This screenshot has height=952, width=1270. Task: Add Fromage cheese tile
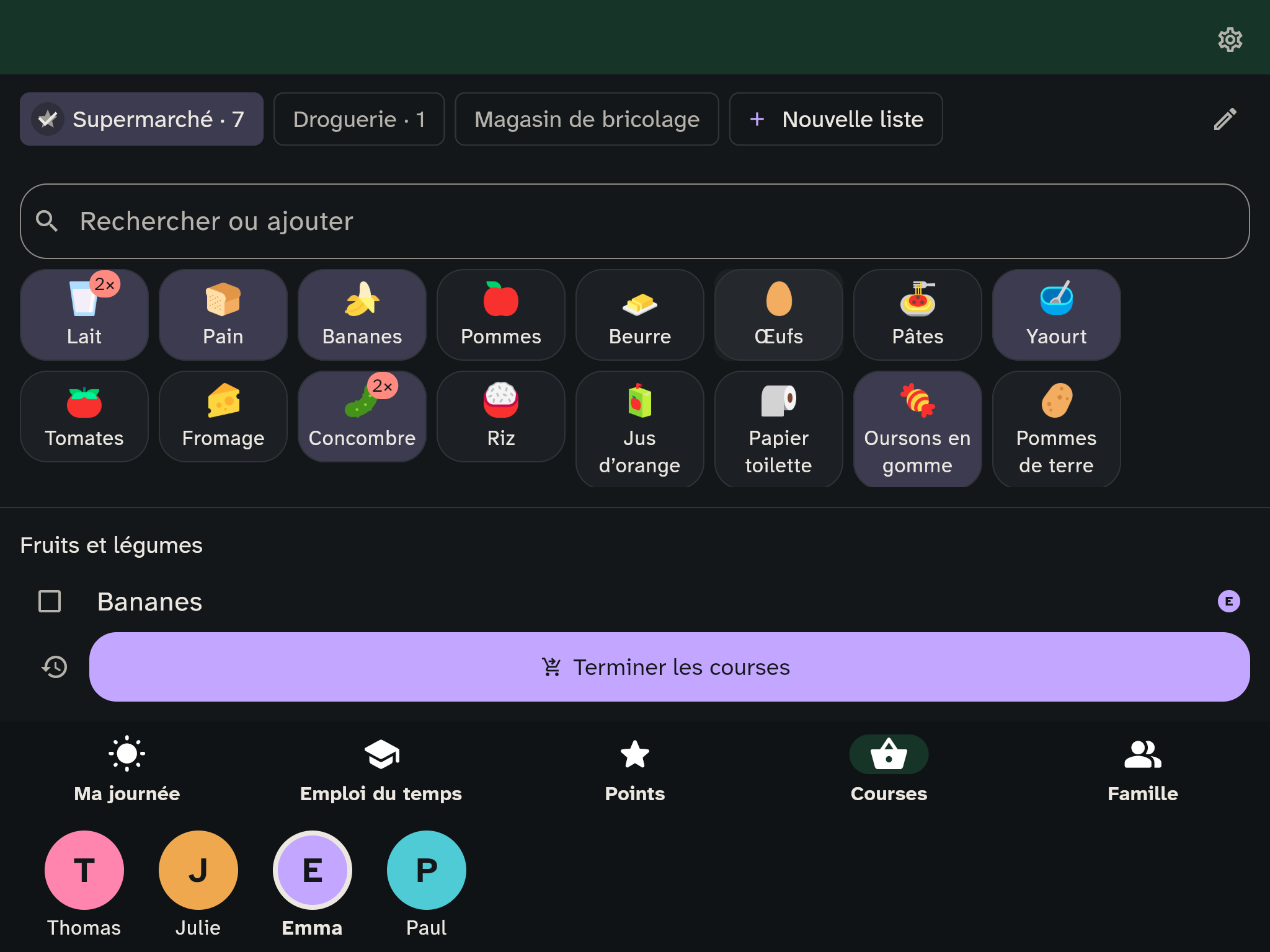click(223, 416)
